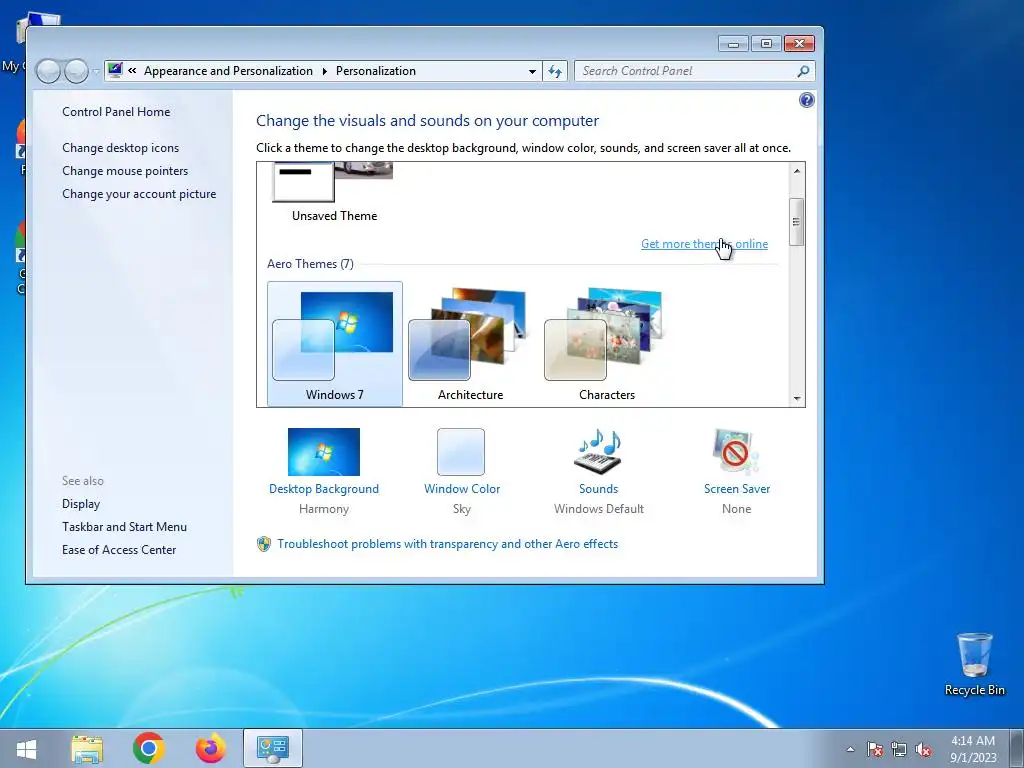Close the Personalization window
1024x768 pixels.
pyautogui.click(x=799, y=44)
